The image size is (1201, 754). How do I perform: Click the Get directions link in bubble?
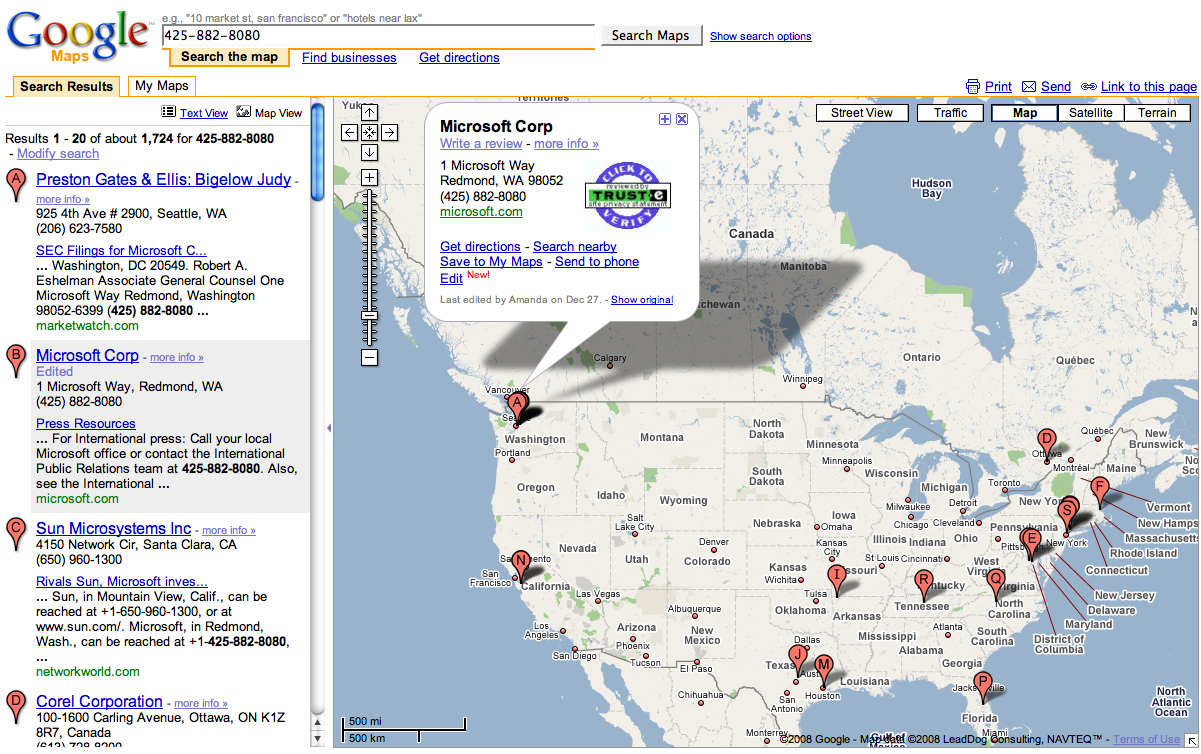point(480,247)
